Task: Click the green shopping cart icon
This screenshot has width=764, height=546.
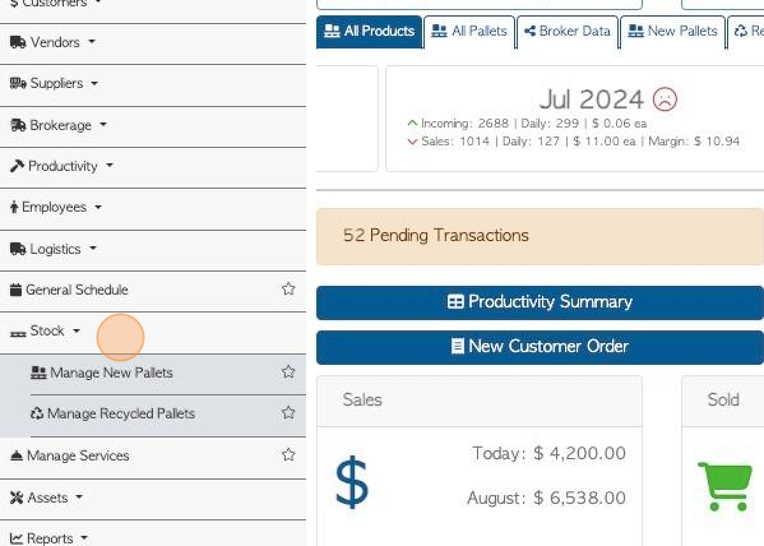Action: [x=725, y=486]
